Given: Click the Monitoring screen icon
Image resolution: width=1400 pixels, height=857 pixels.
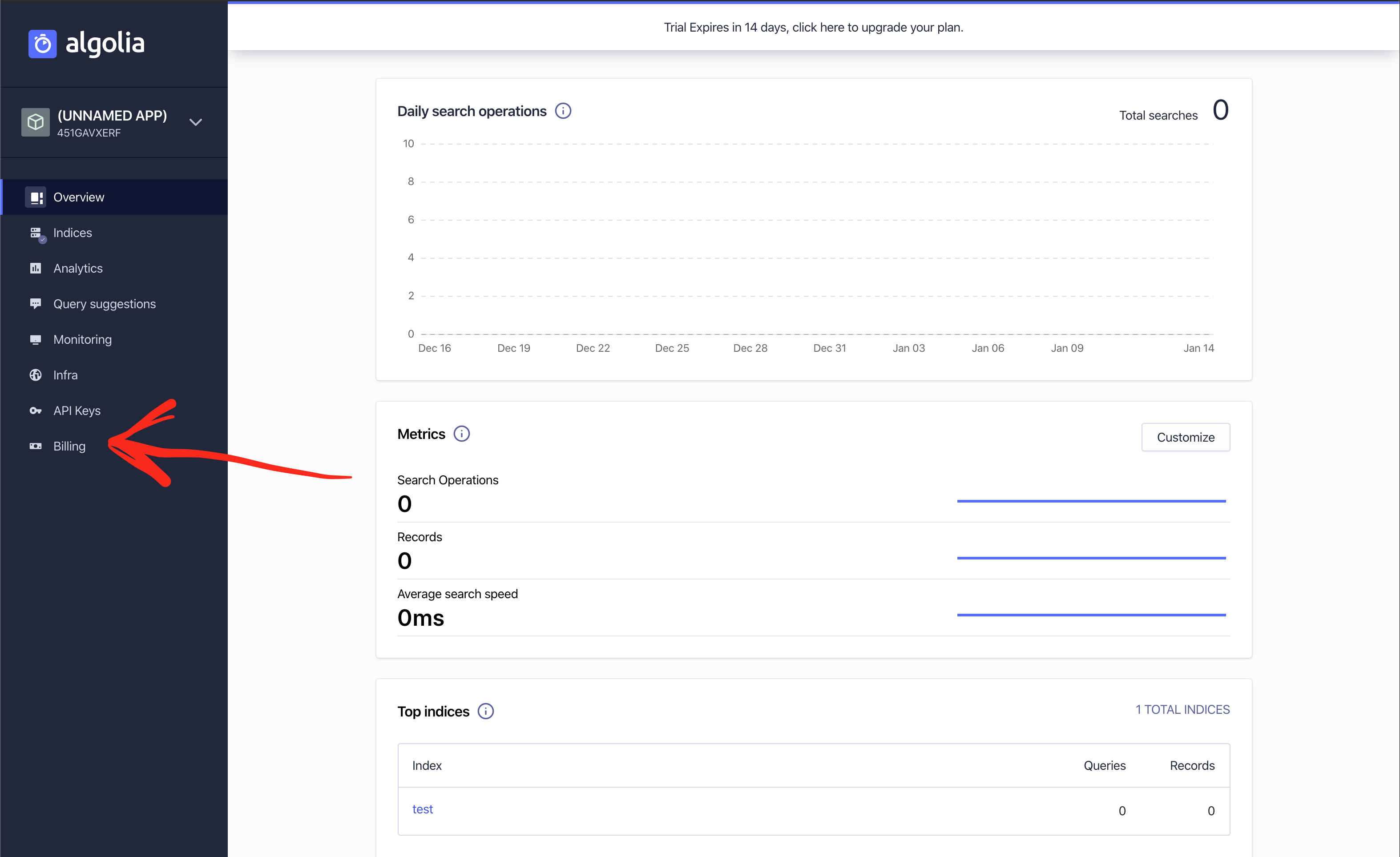Looking at the screenshot, I should (x=35, y=340).
